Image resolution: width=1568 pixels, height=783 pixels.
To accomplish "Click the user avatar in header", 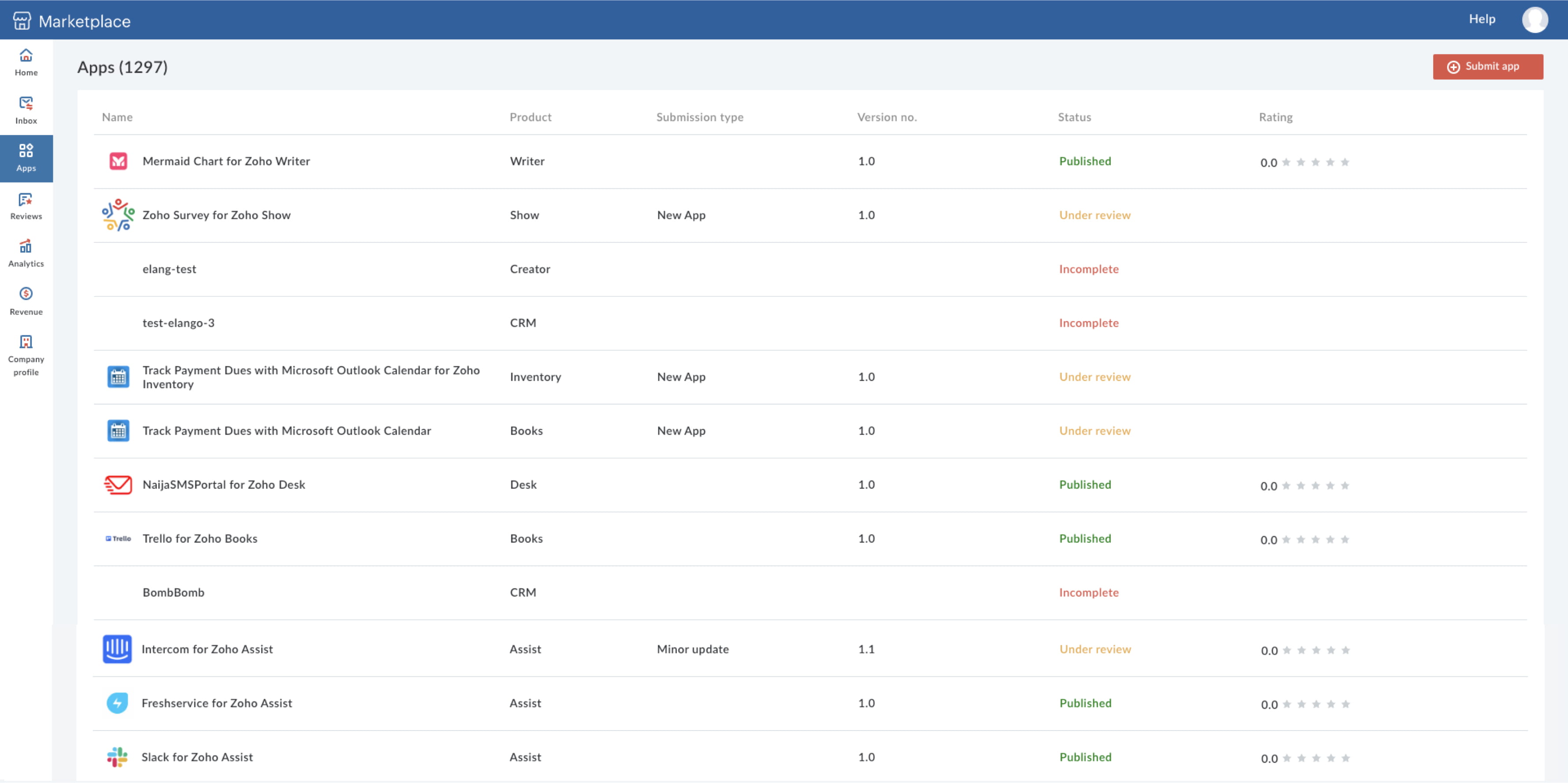I will 1535,19.
